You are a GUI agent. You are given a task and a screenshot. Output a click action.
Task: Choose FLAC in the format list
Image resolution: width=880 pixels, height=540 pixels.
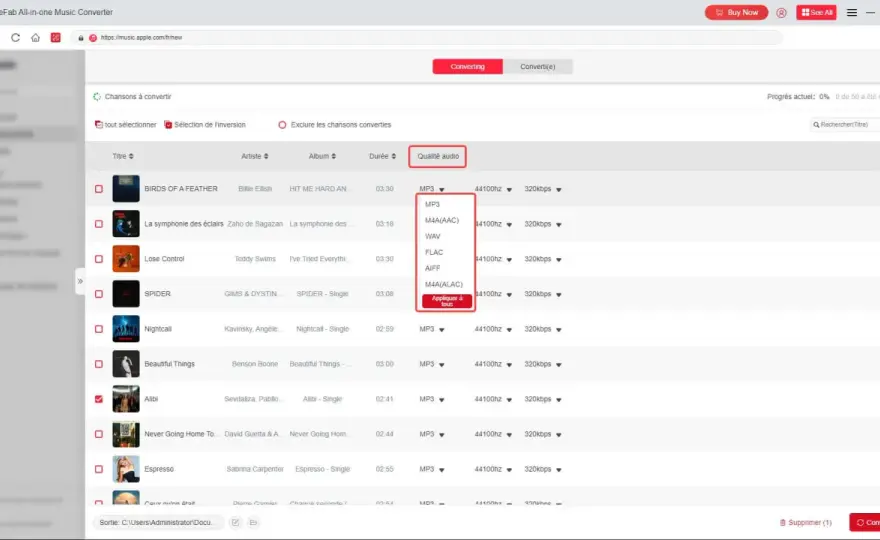coord(434,252)
